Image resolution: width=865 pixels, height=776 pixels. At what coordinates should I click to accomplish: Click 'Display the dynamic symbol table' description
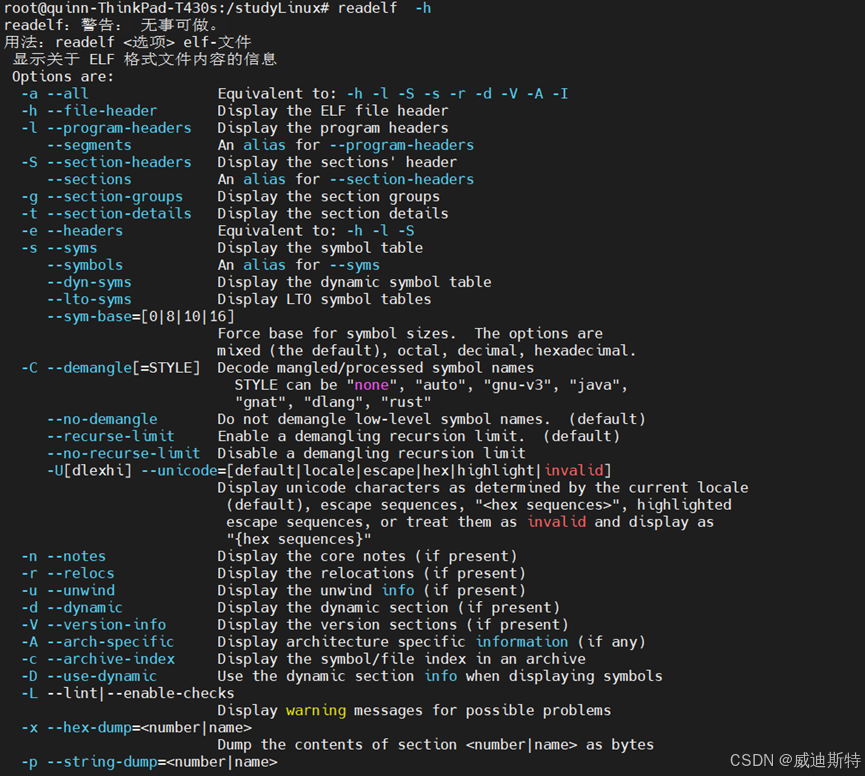click(x=354, y=282)
